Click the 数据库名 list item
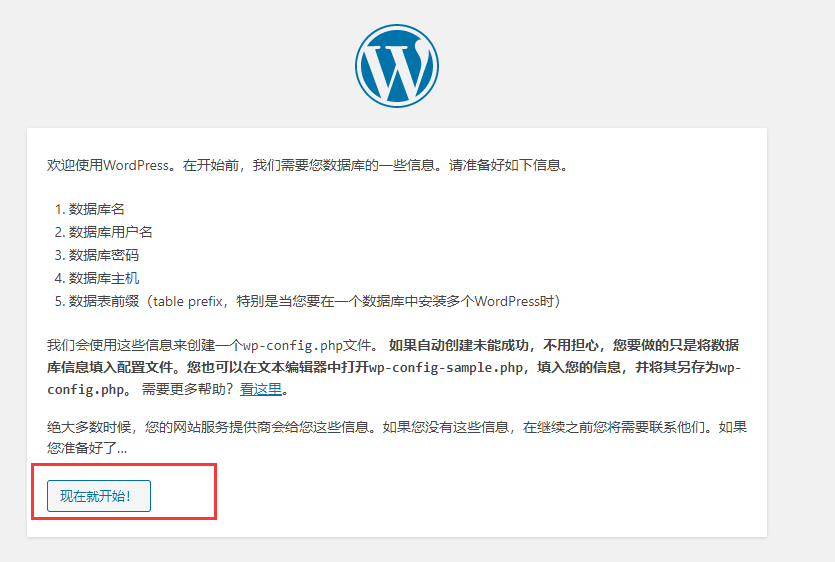The width and height of the screenshot is (835, 562). (x=96, y=209)
